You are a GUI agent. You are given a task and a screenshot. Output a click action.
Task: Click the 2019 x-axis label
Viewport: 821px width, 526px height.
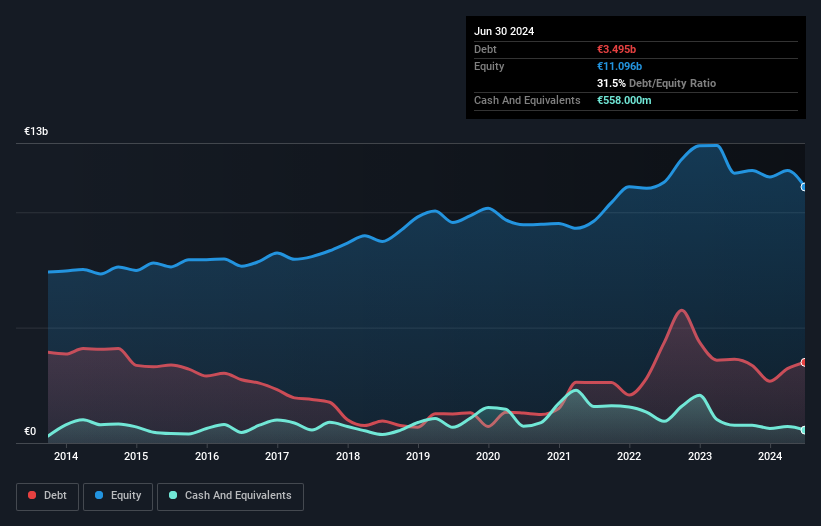click(418, 456)
